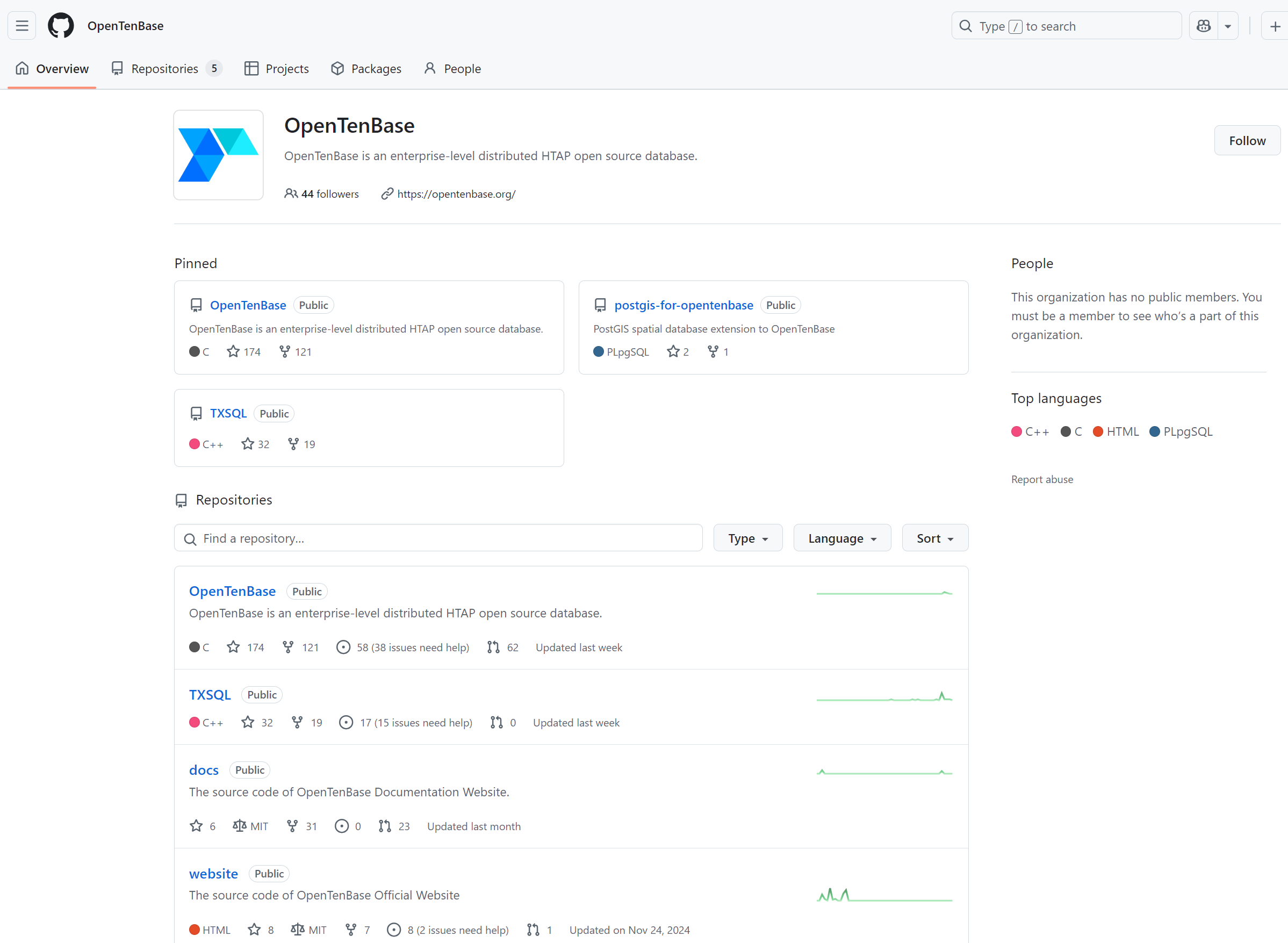View 31 forks of docs repo
This screenshot has height=943, width=1288.
[x=301, y=826]
